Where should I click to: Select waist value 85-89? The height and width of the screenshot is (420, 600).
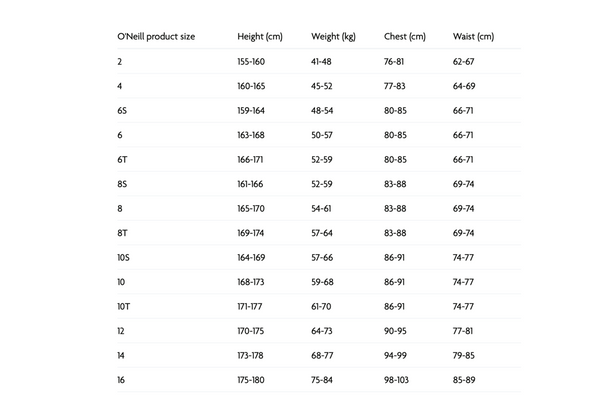(464, 380)
